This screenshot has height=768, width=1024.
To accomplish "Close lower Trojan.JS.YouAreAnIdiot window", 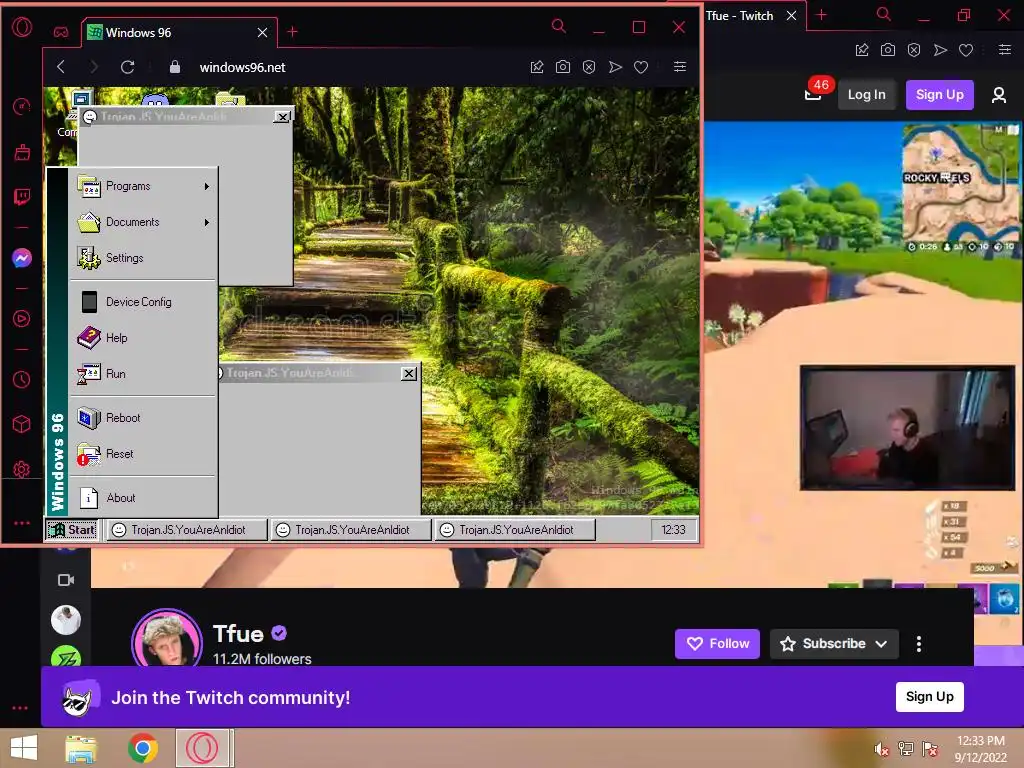I will pos(409,374).
